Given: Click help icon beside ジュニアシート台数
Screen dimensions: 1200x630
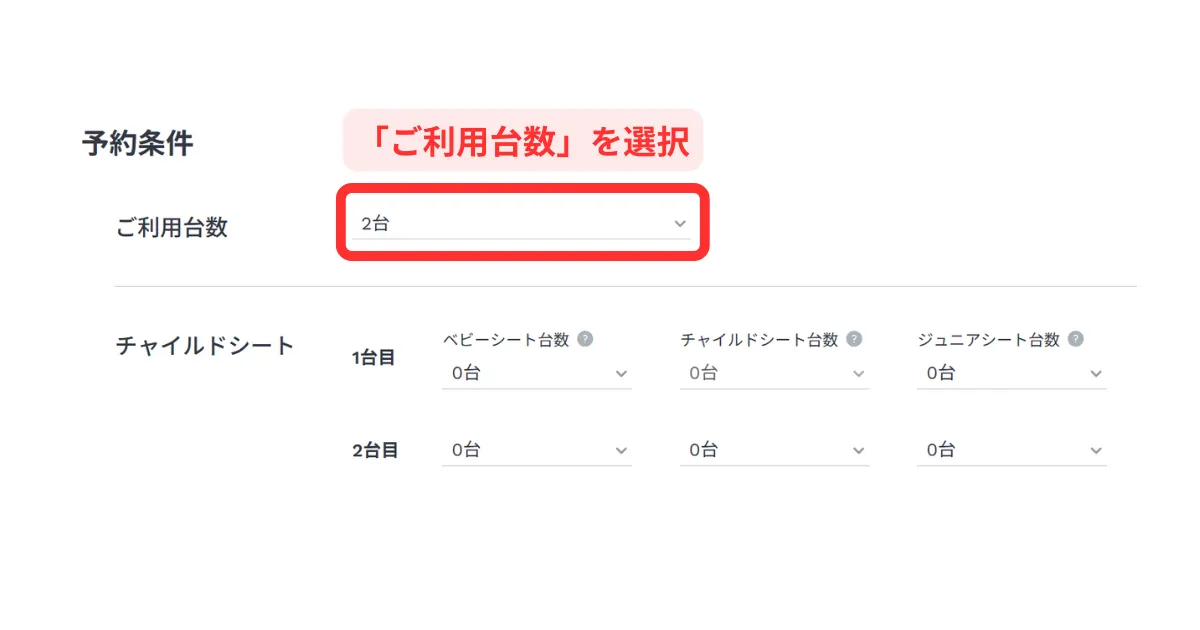Looking at the screenshot, I should [x=1076, y=339].
